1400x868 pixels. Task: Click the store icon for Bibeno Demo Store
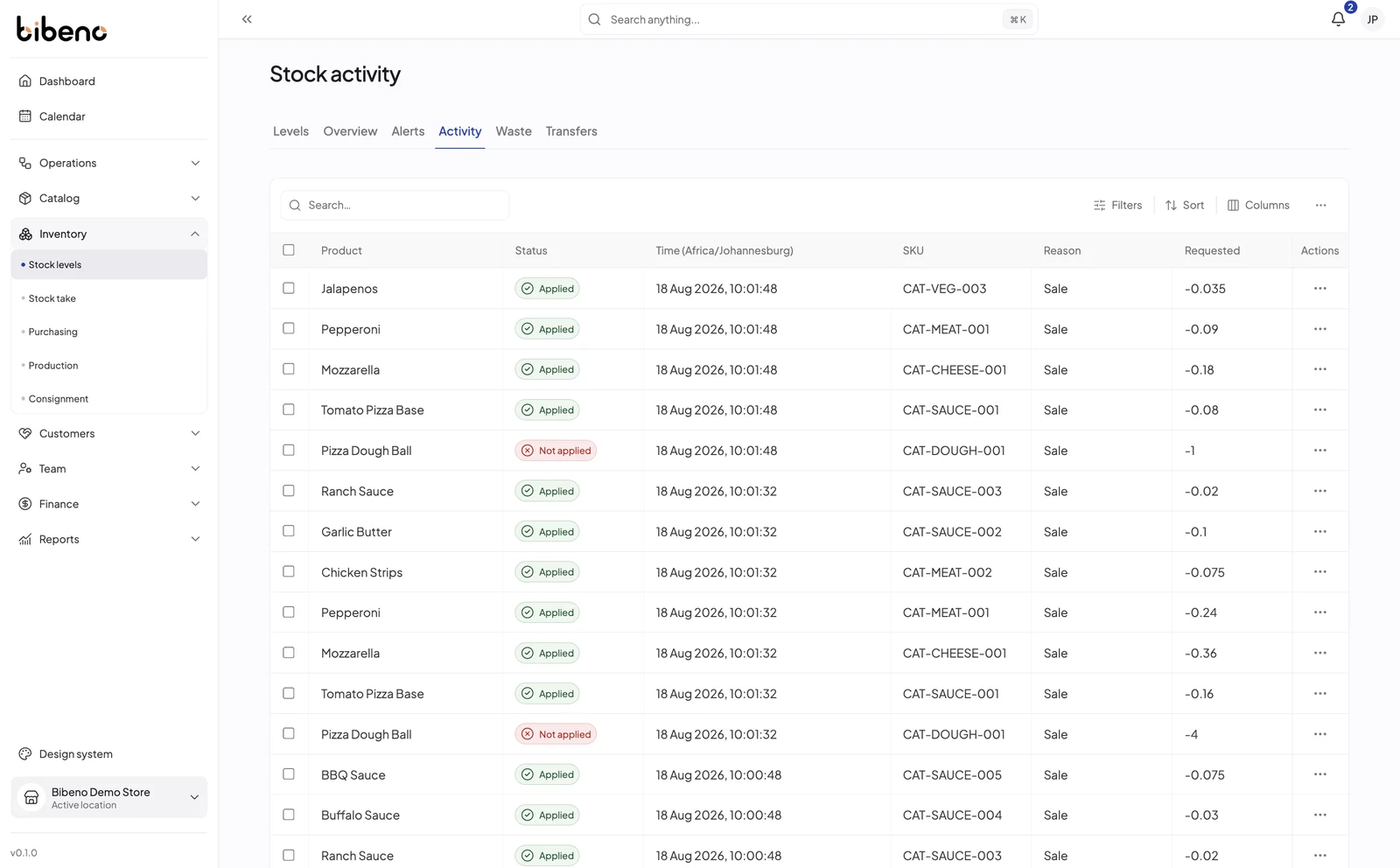31,797
